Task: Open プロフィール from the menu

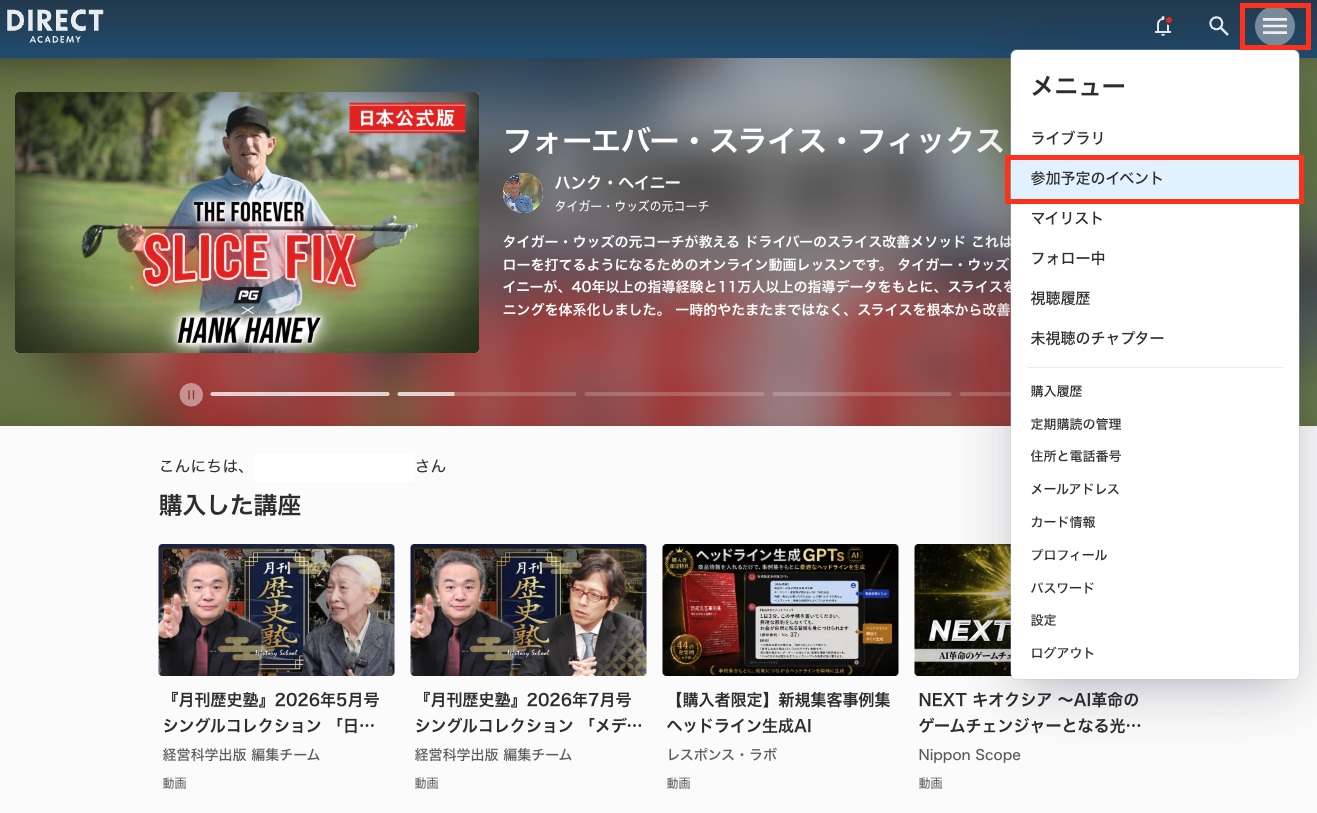Action: [x=1155, y=555]
